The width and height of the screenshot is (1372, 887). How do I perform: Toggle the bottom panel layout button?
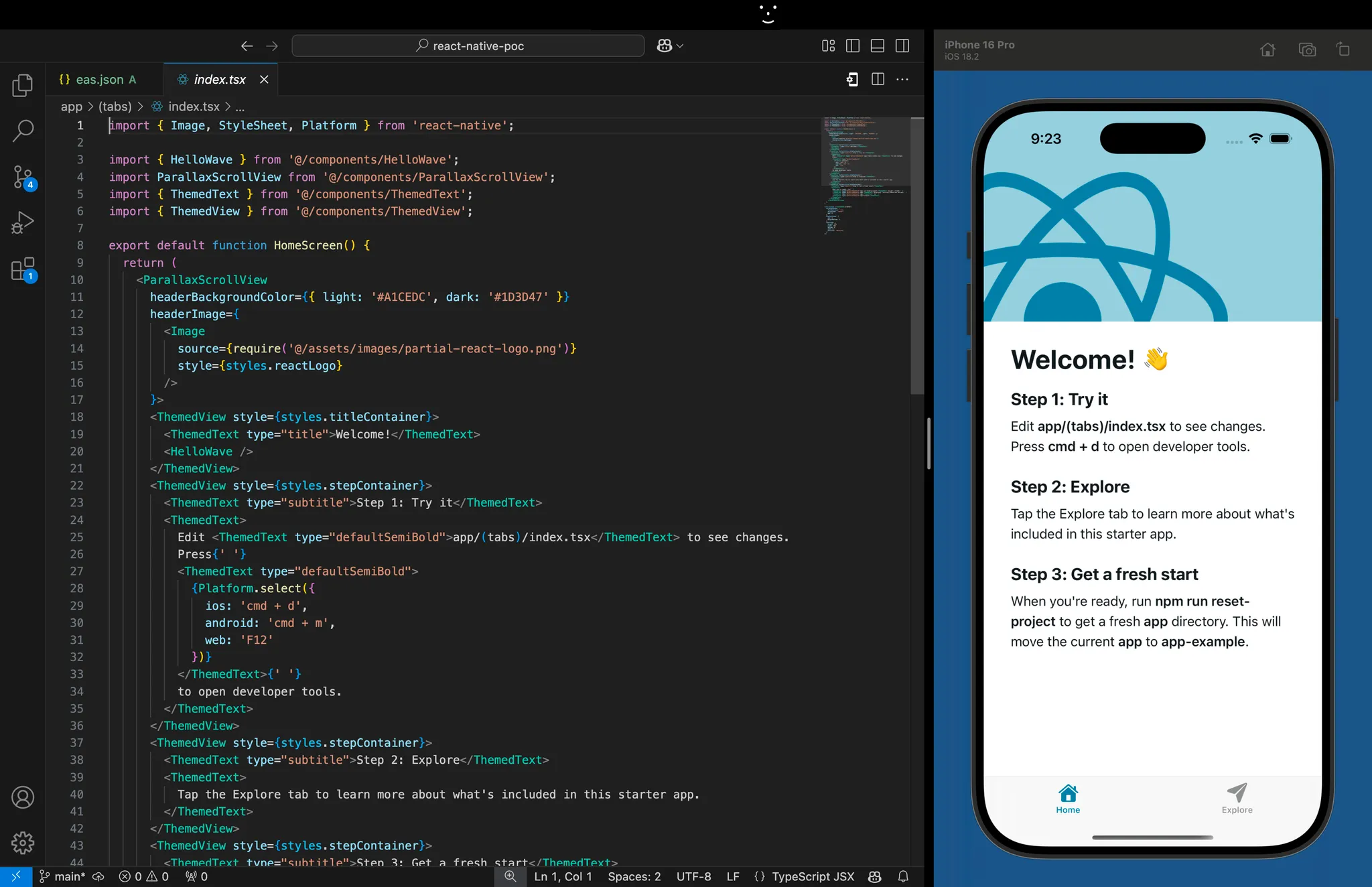[x=877, y=46]
